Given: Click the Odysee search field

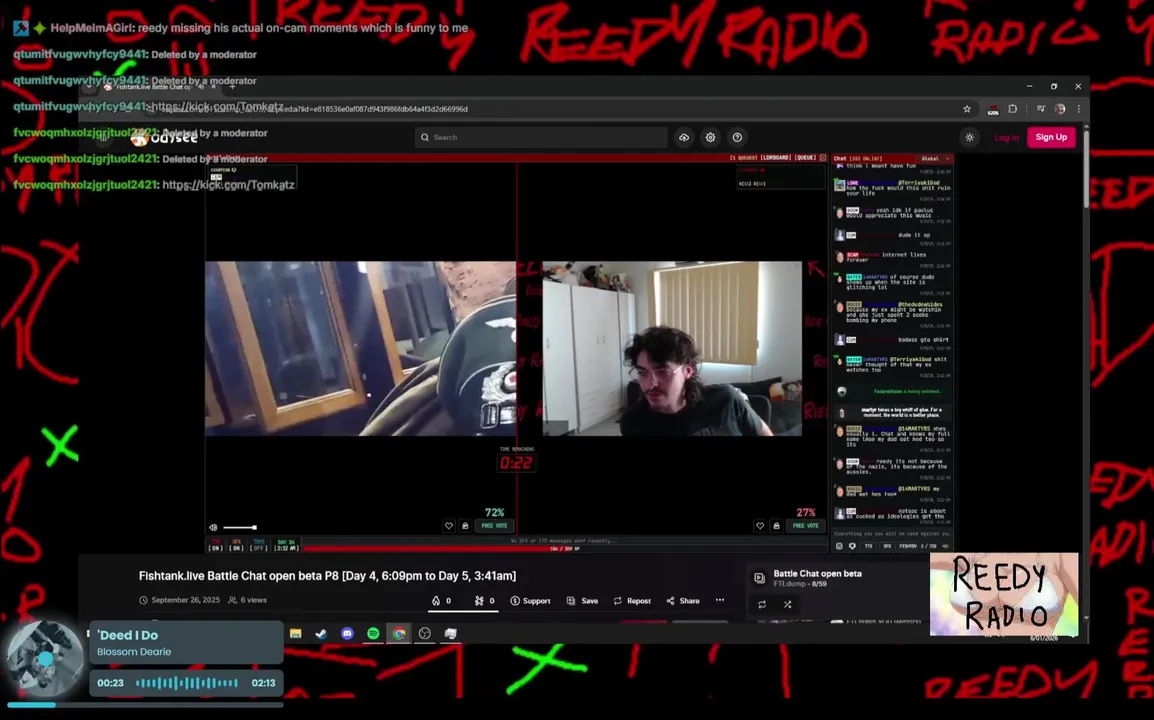Looking at the screenshot, I should [x=541, y=137].
